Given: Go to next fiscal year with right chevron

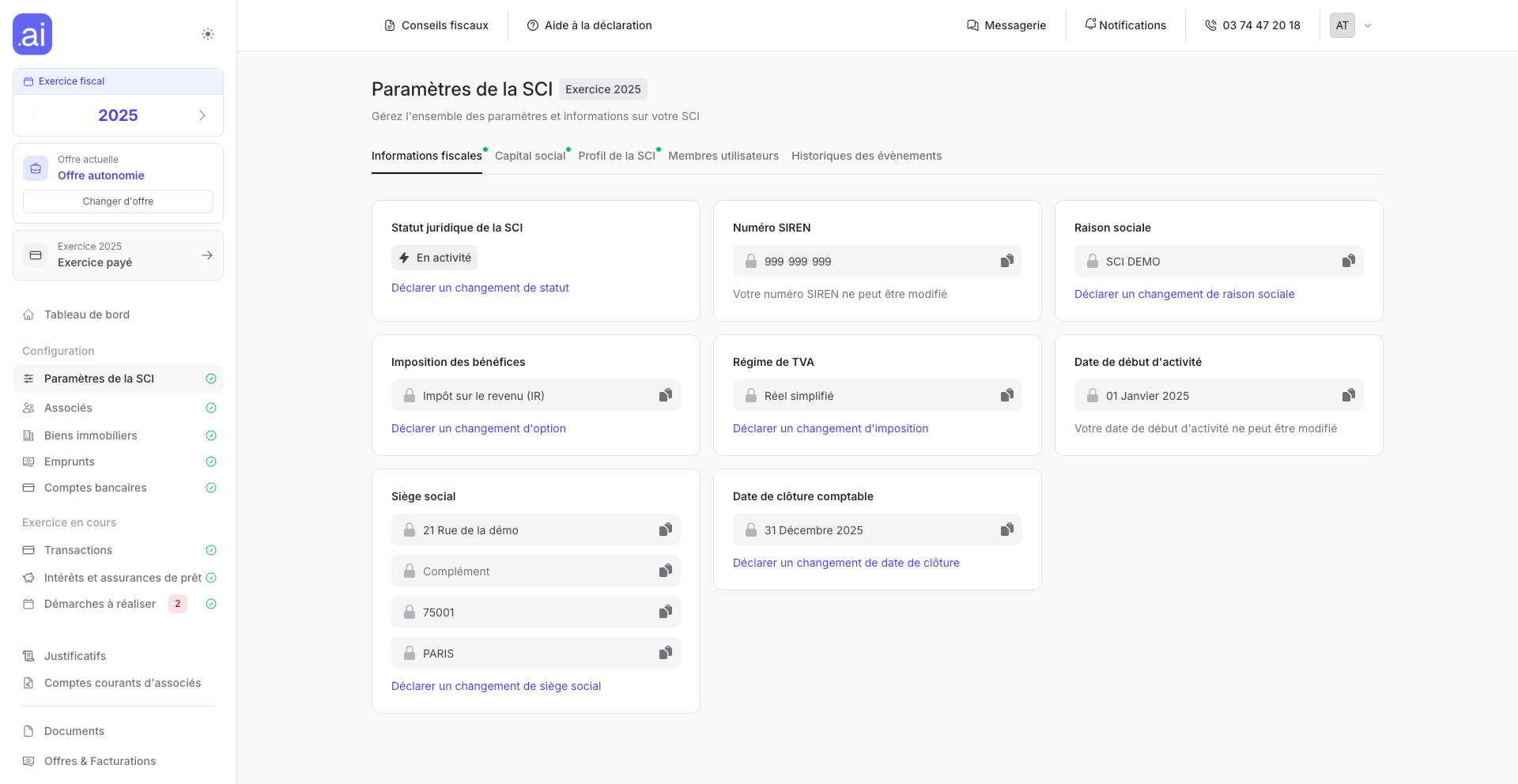Looking at the screenshot, I should [x=202, y=115].
